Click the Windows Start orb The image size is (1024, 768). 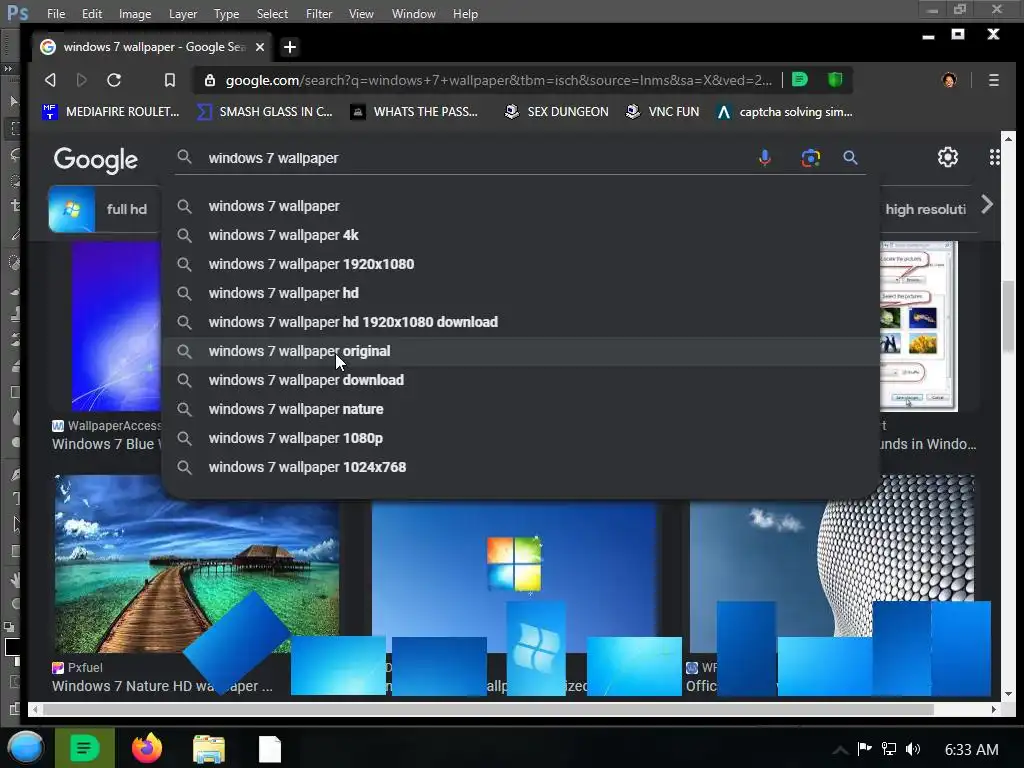click(25, 748)
